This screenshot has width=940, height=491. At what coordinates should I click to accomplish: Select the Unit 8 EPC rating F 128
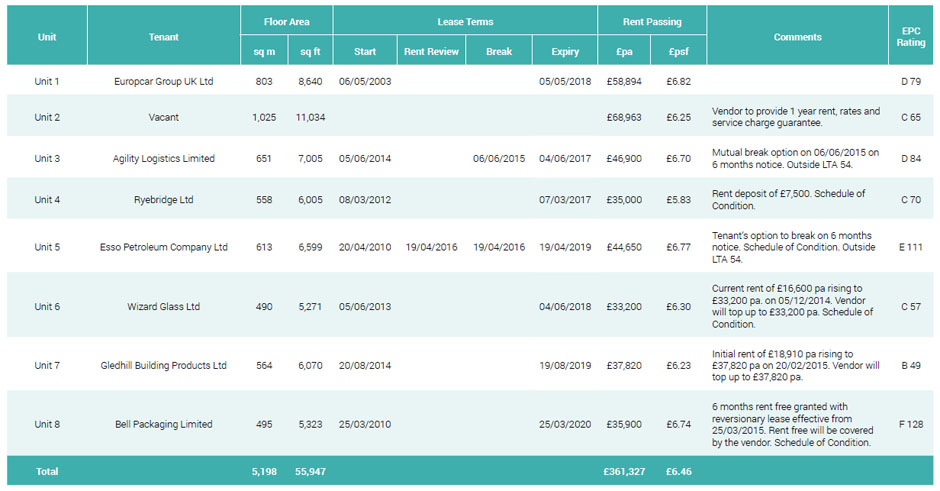[x=910, y=424]
